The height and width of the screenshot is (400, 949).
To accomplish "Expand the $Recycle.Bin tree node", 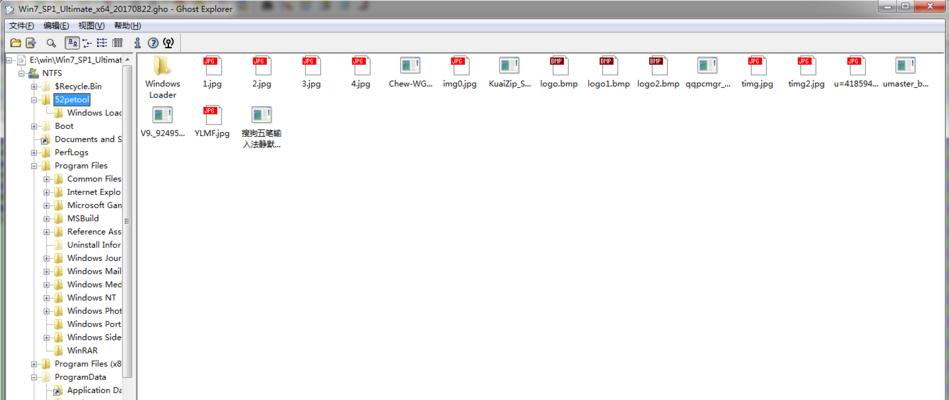I will point(34,87).
